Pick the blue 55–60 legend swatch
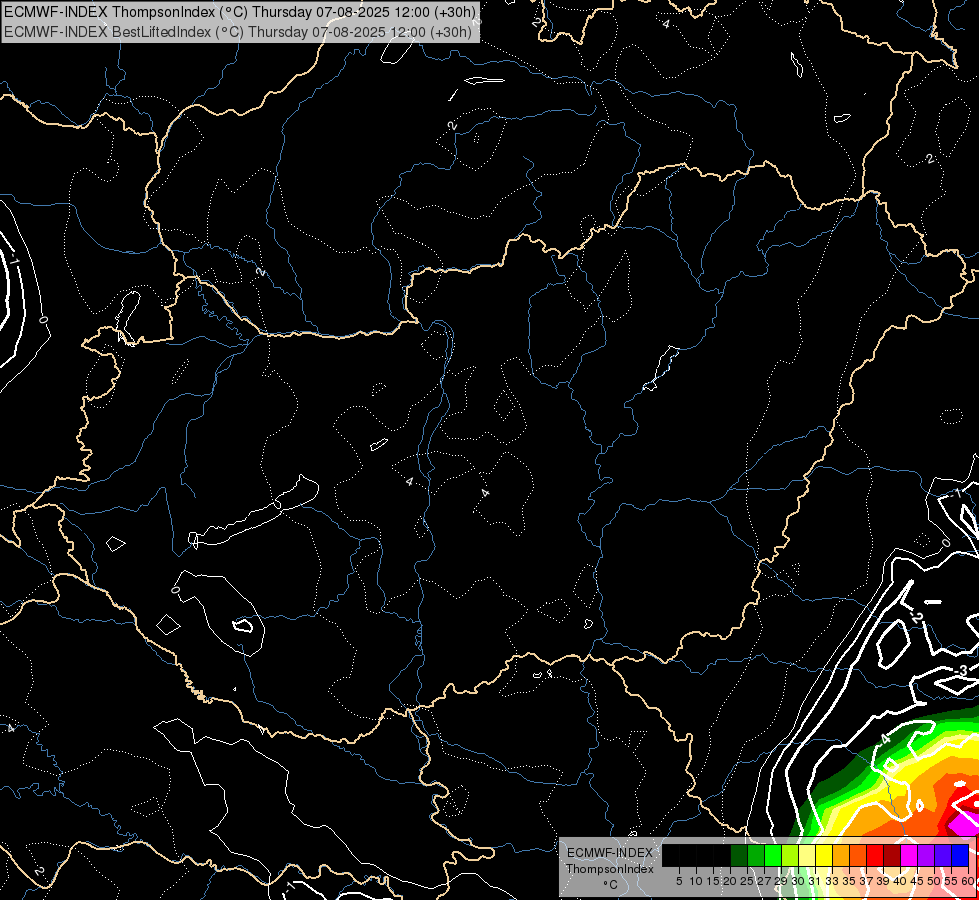979x900 pixels. (960, 856)
